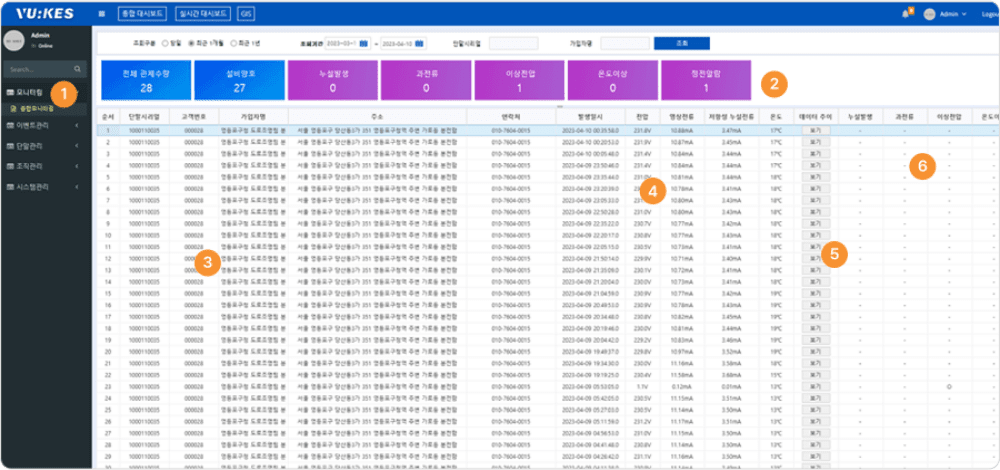1000x470 pixels.
Task: Click the blue 조회 search button
Action: [x=681, y=43]
